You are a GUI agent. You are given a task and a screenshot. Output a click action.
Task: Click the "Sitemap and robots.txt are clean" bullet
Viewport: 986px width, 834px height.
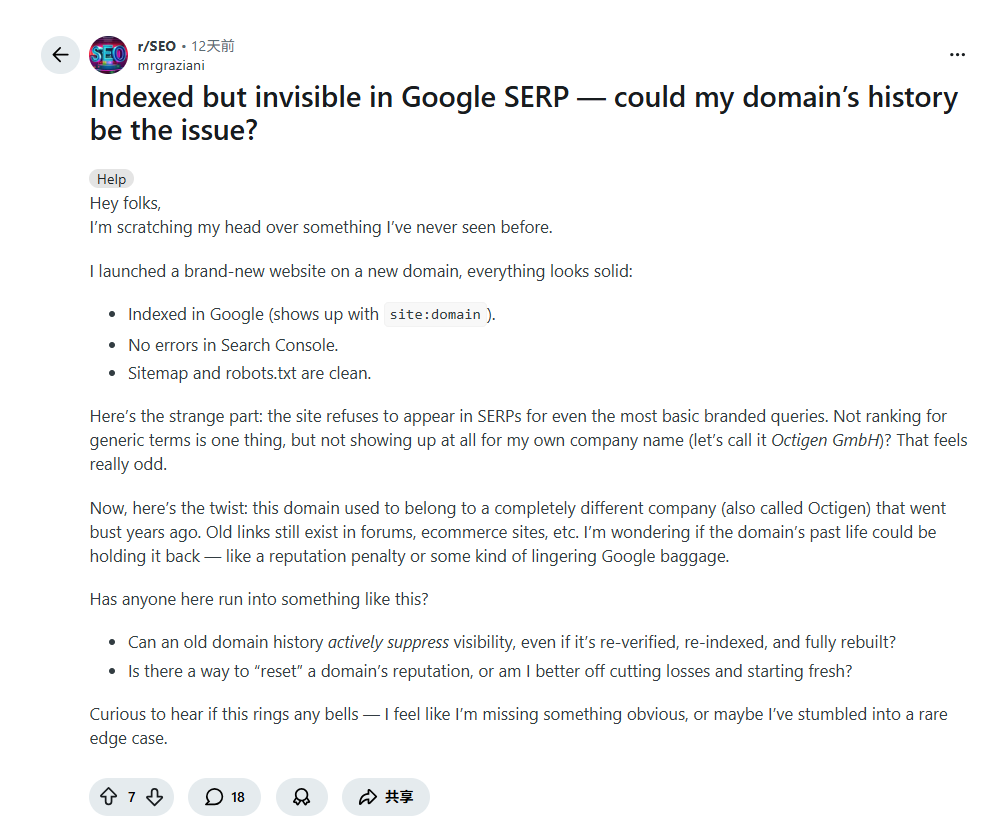[249, 373]
